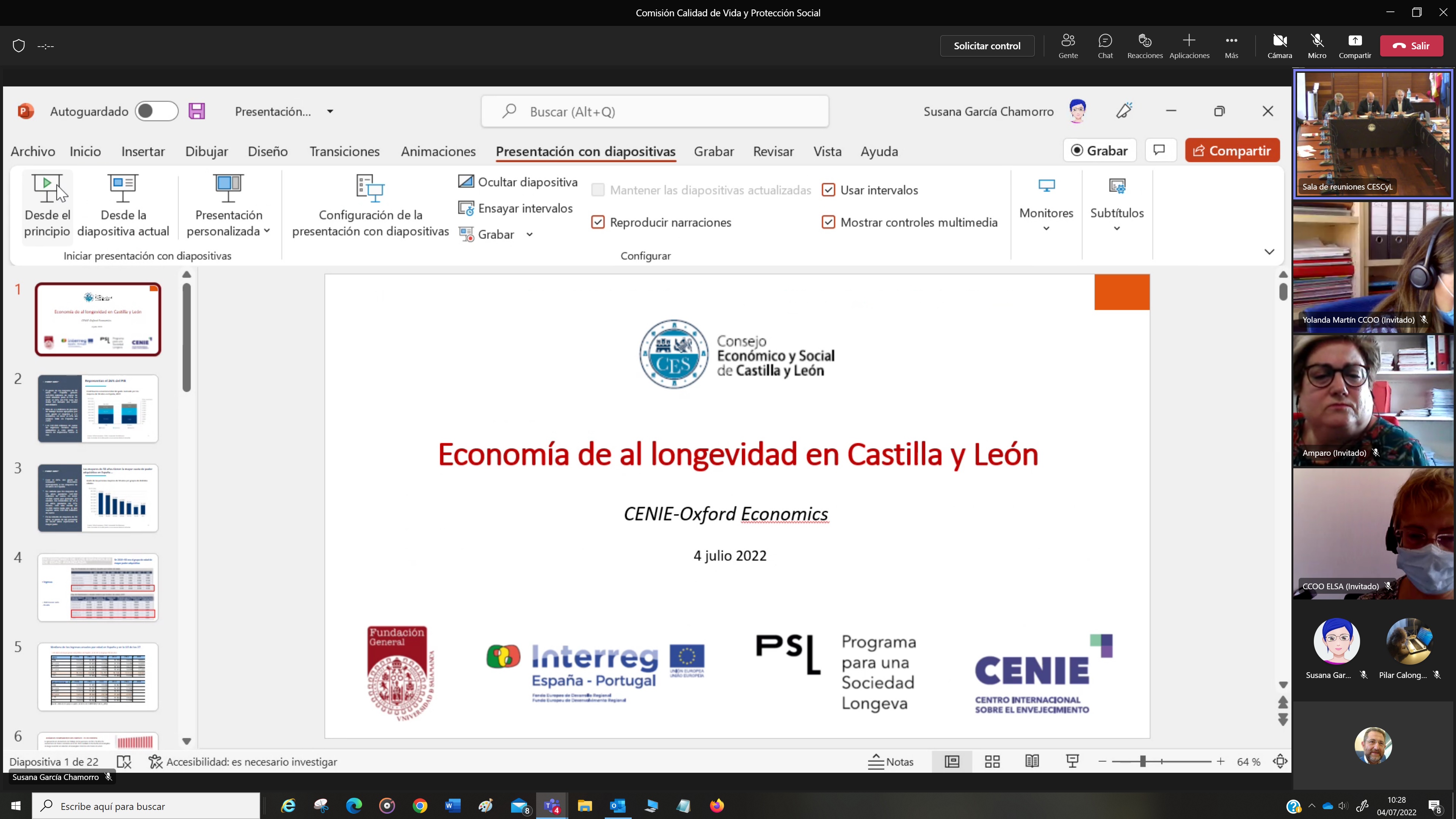This screenshot has height=819, width=1456.
Task: Click Ensayar intervalos
Action: [x=516, y=208]
